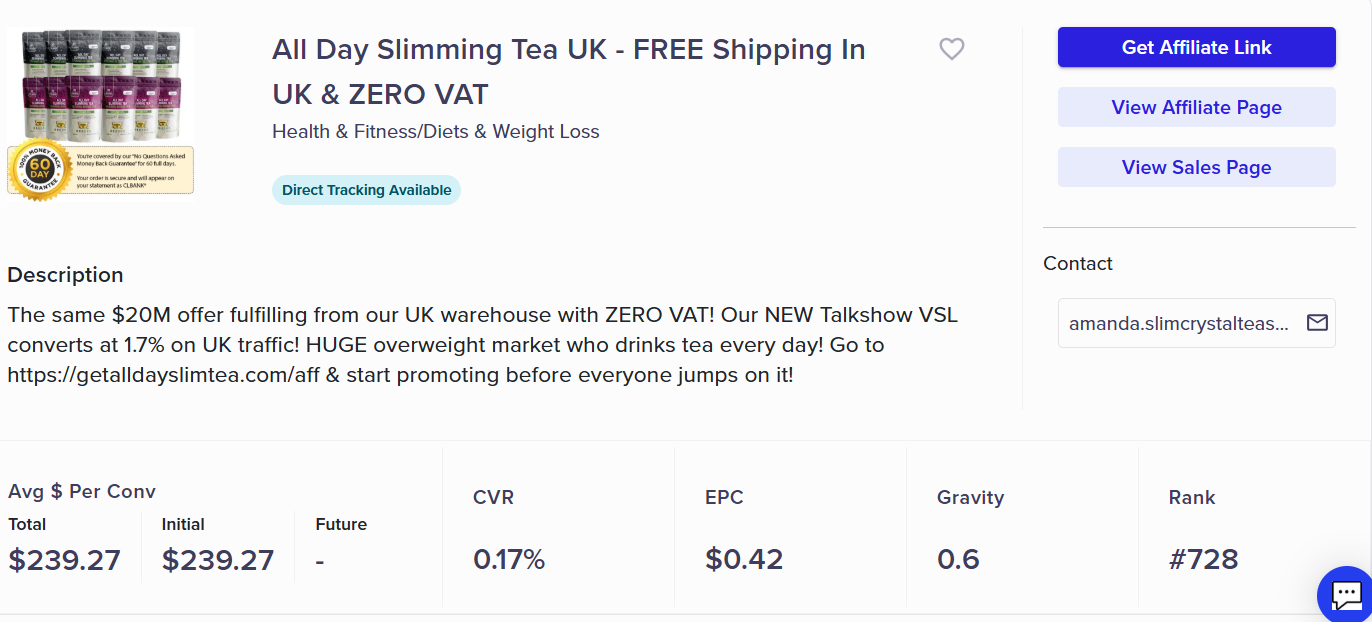Image resolution: width=1372 pixels, height=622 pixels.
Task: Click the EPC $0.42 value
Action: [x=743, y=559]
